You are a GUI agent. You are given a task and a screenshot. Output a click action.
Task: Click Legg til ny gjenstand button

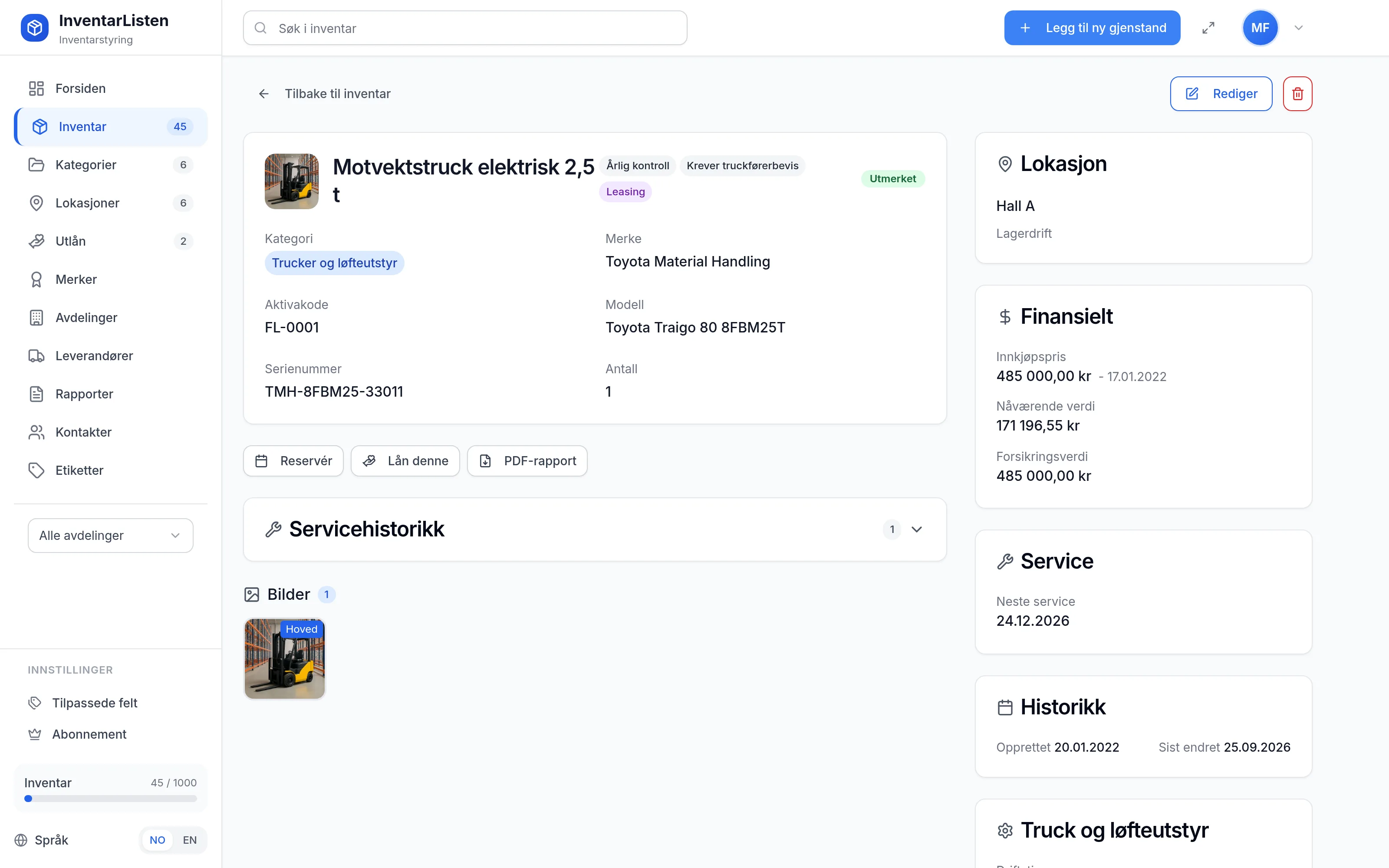tap(1092, 27)
